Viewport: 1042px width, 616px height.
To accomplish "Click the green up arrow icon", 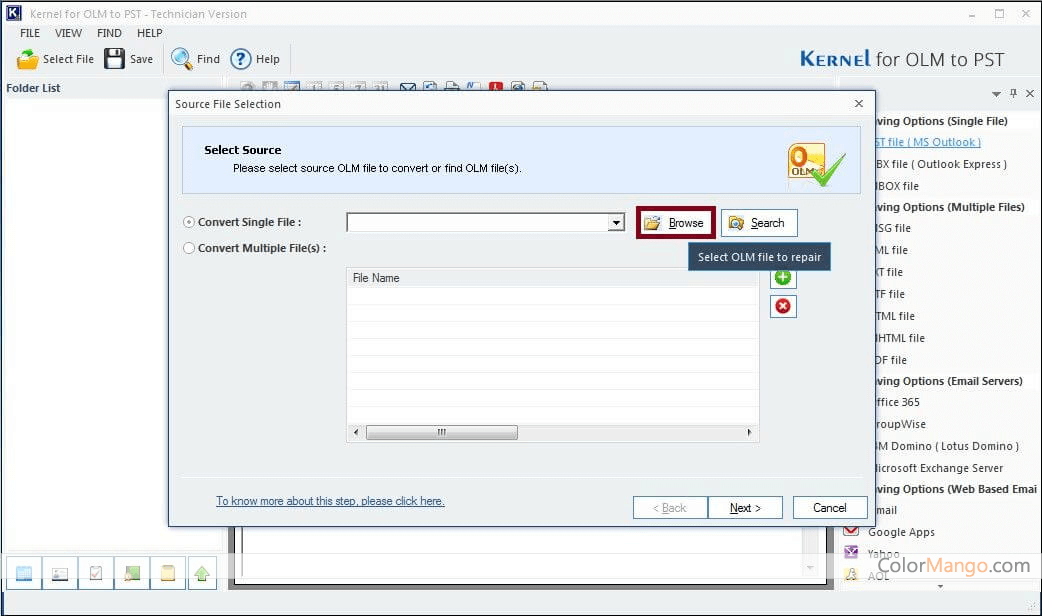I will (x=202, y=573).
